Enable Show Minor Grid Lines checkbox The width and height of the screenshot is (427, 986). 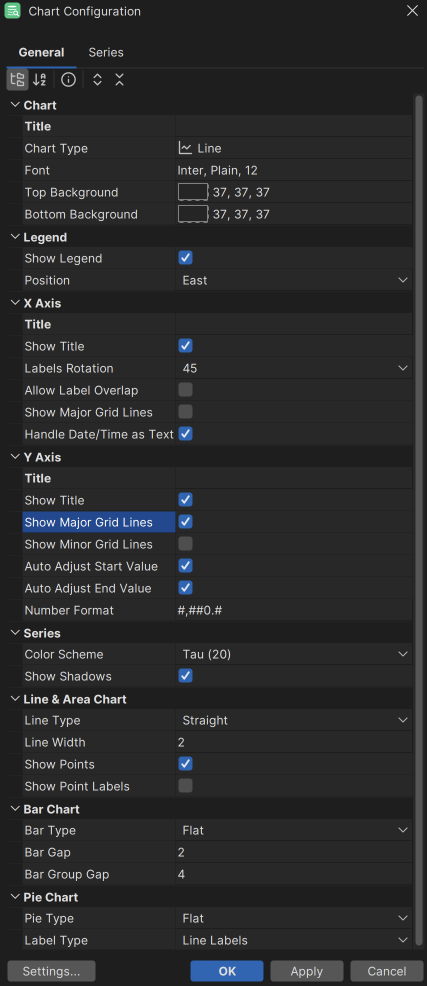pos(186,544)
